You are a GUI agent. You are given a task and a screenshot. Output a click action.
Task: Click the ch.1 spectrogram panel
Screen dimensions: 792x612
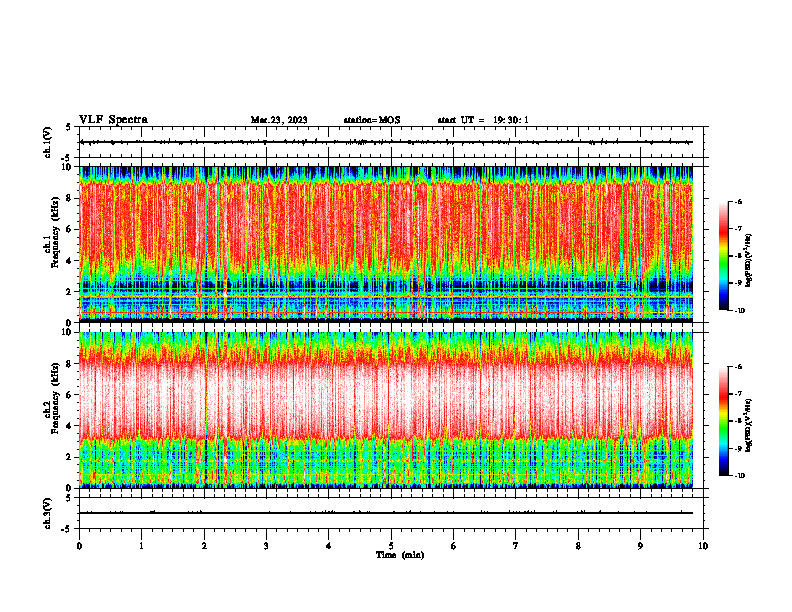pyautogui.click(x=386, y=244)
